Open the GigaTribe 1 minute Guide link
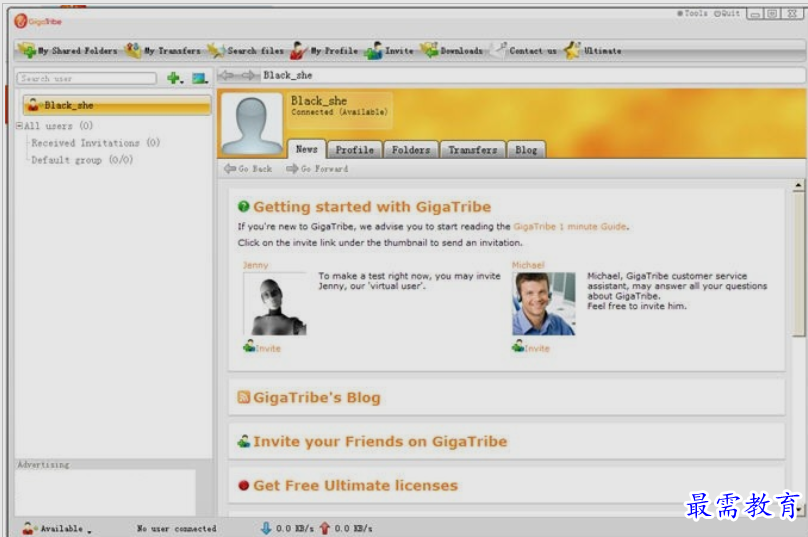The width and height of the screenshot is (808, 537). (x=571, y=227)
